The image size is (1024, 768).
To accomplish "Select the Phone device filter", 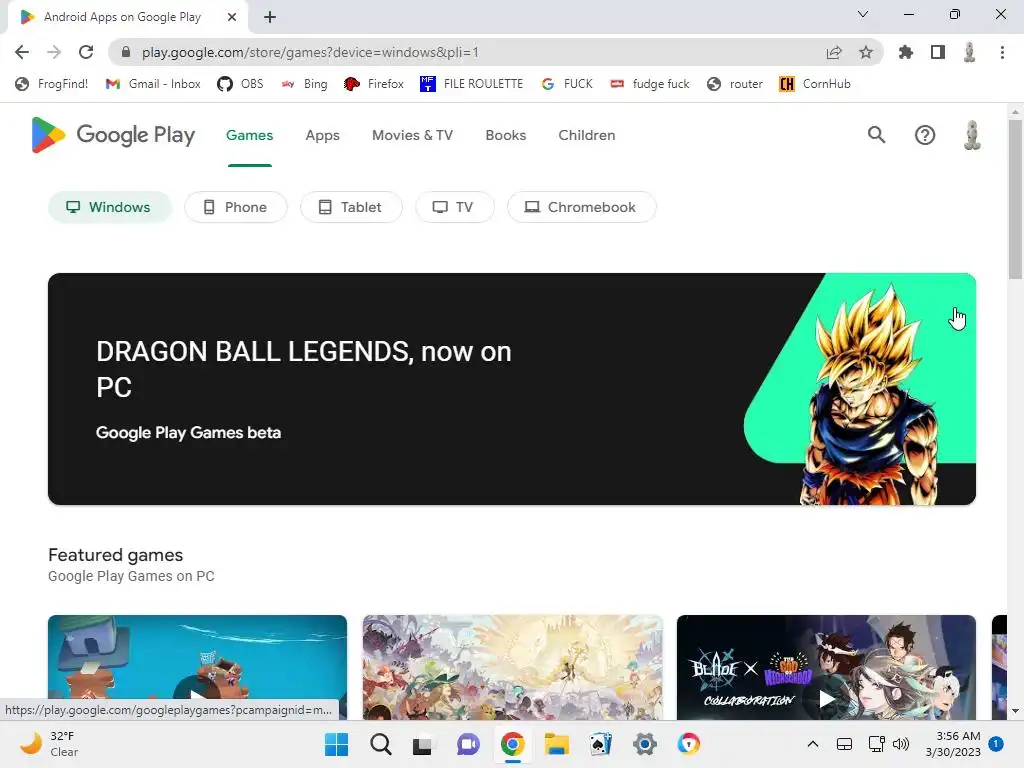I will coord(236,207).
